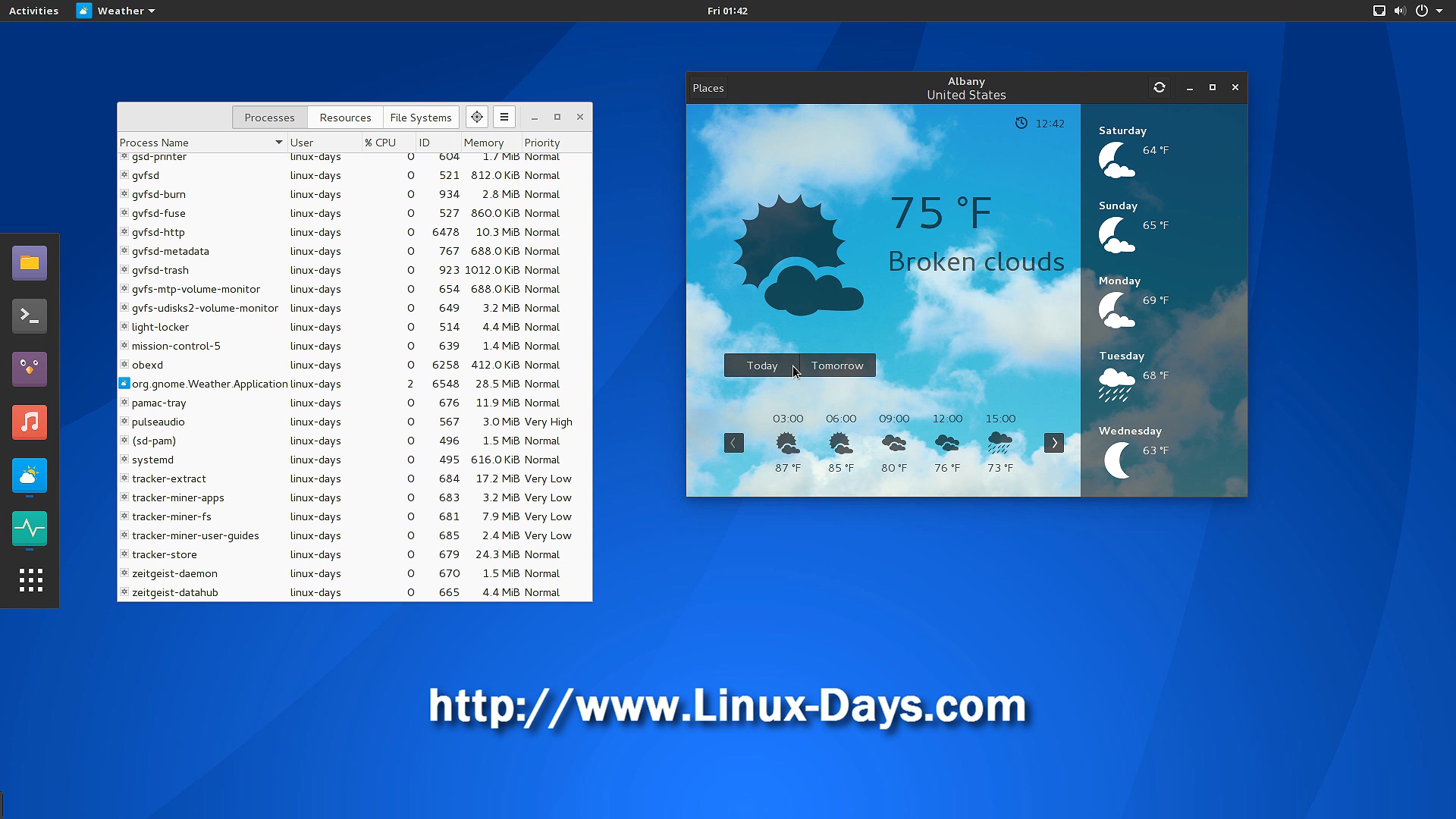Open the volume control in the top bar
Image resolution: width=1456 pixels, height=819 pixels.
click(x=1400, y=11)
